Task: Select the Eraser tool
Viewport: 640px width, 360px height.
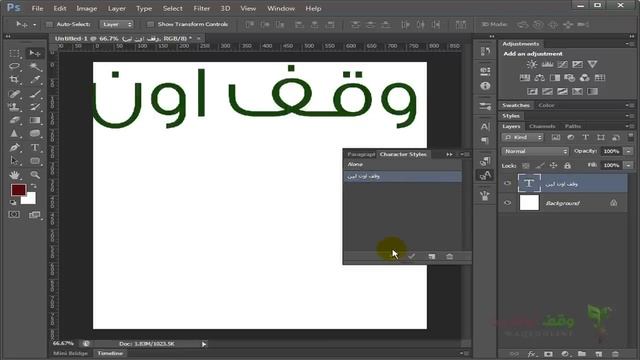Action: tap(15, 120)
